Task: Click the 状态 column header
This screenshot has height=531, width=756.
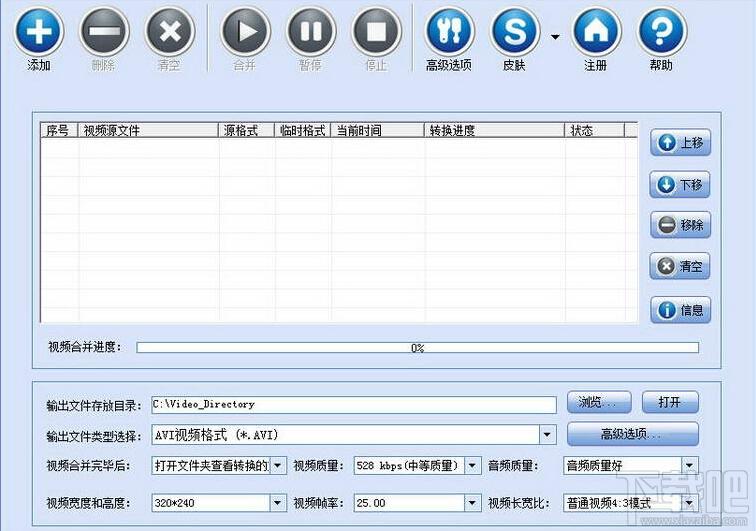Action: tap(594, 131)
